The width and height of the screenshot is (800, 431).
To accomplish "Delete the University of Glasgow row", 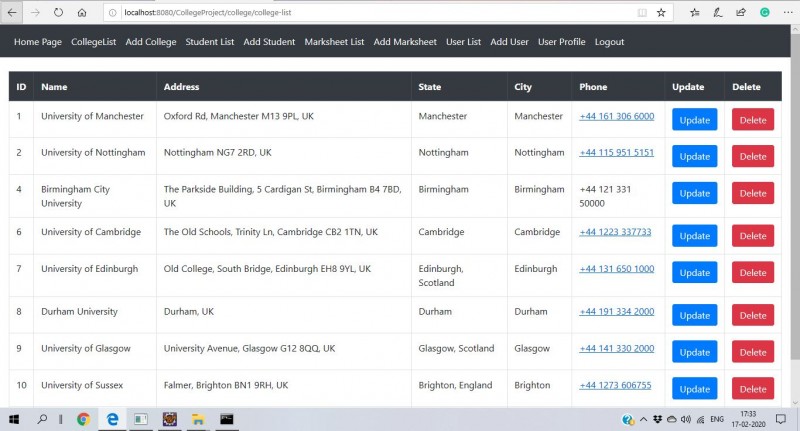I will pyautogui.click(x=753, y=352).
